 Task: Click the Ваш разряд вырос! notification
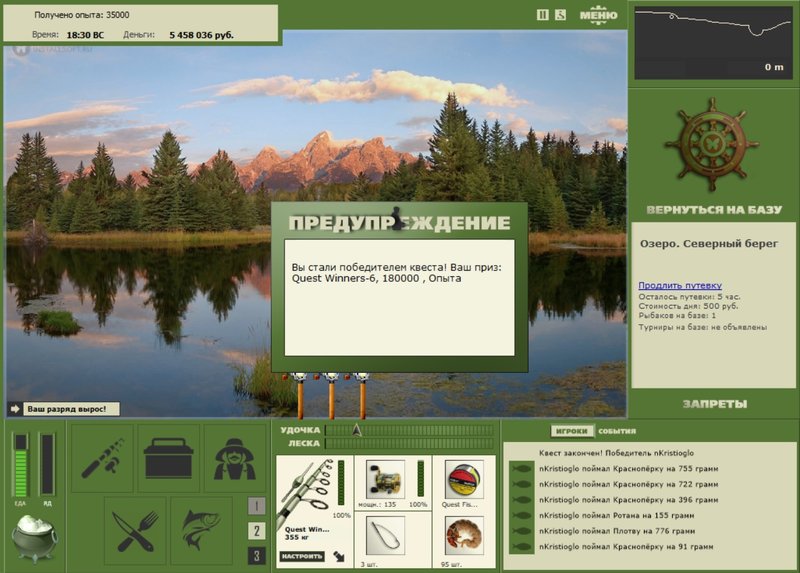(x=71, y=409)
